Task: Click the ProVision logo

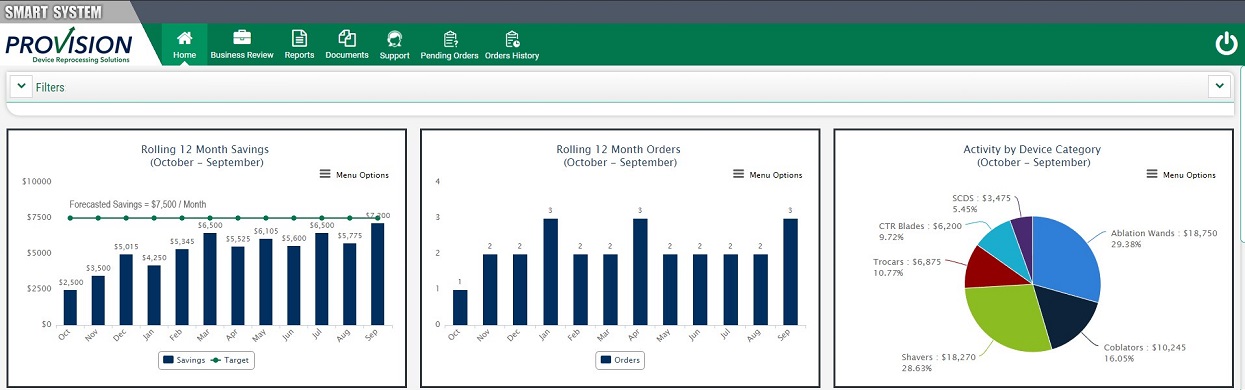Action: [x=69, y=46]
